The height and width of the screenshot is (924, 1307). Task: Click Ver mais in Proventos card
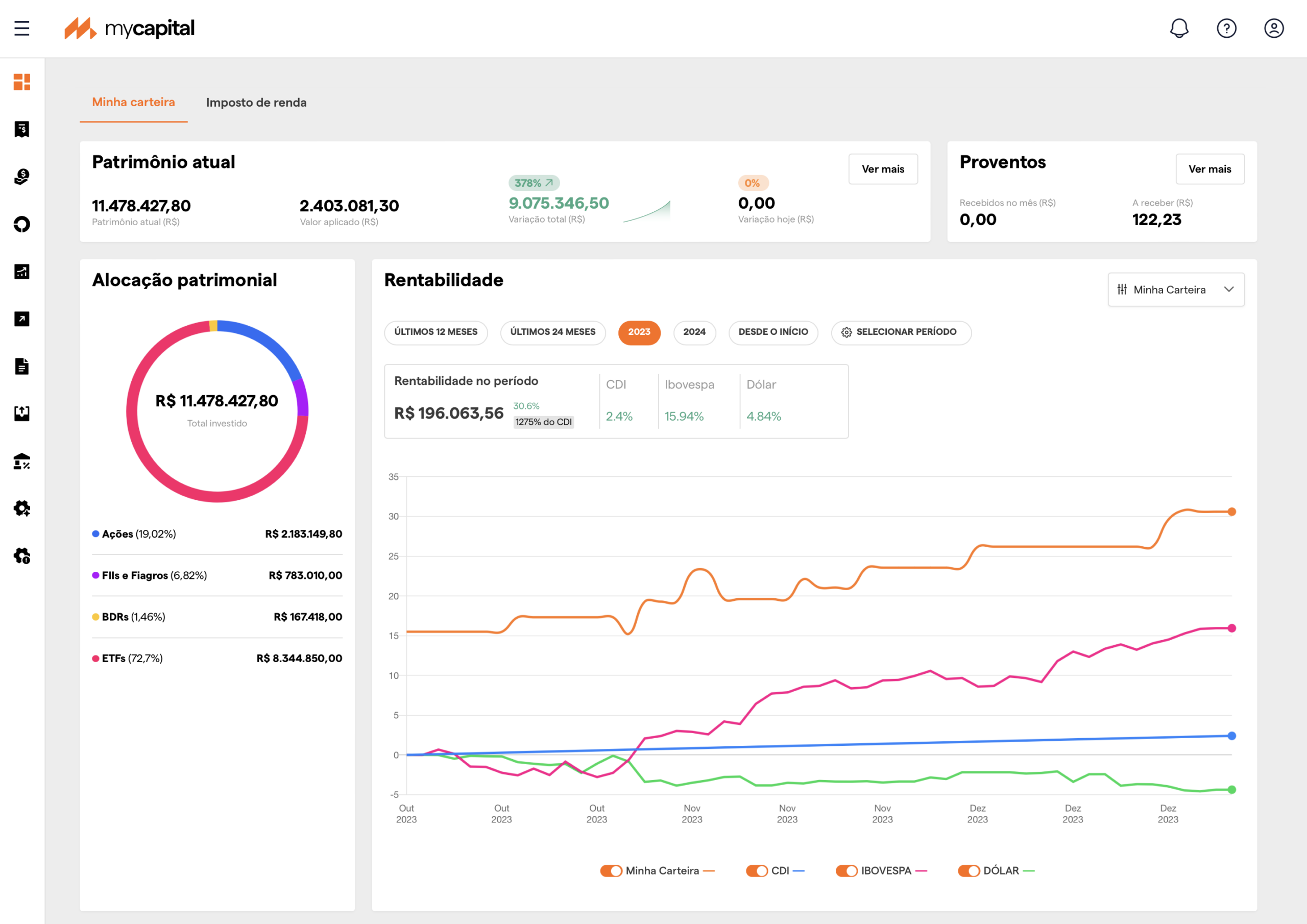point(1209,169)
